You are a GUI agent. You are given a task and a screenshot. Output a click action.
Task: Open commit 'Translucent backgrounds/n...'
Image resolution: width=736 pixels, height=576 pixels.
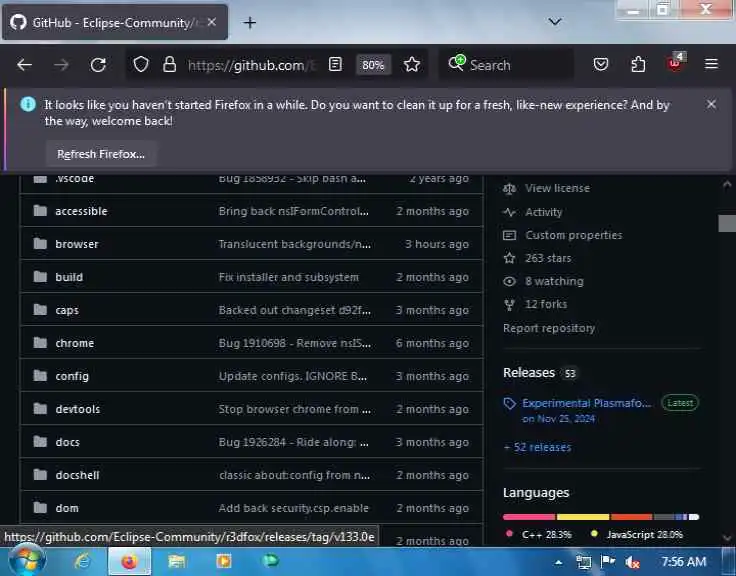pos(295,244)
